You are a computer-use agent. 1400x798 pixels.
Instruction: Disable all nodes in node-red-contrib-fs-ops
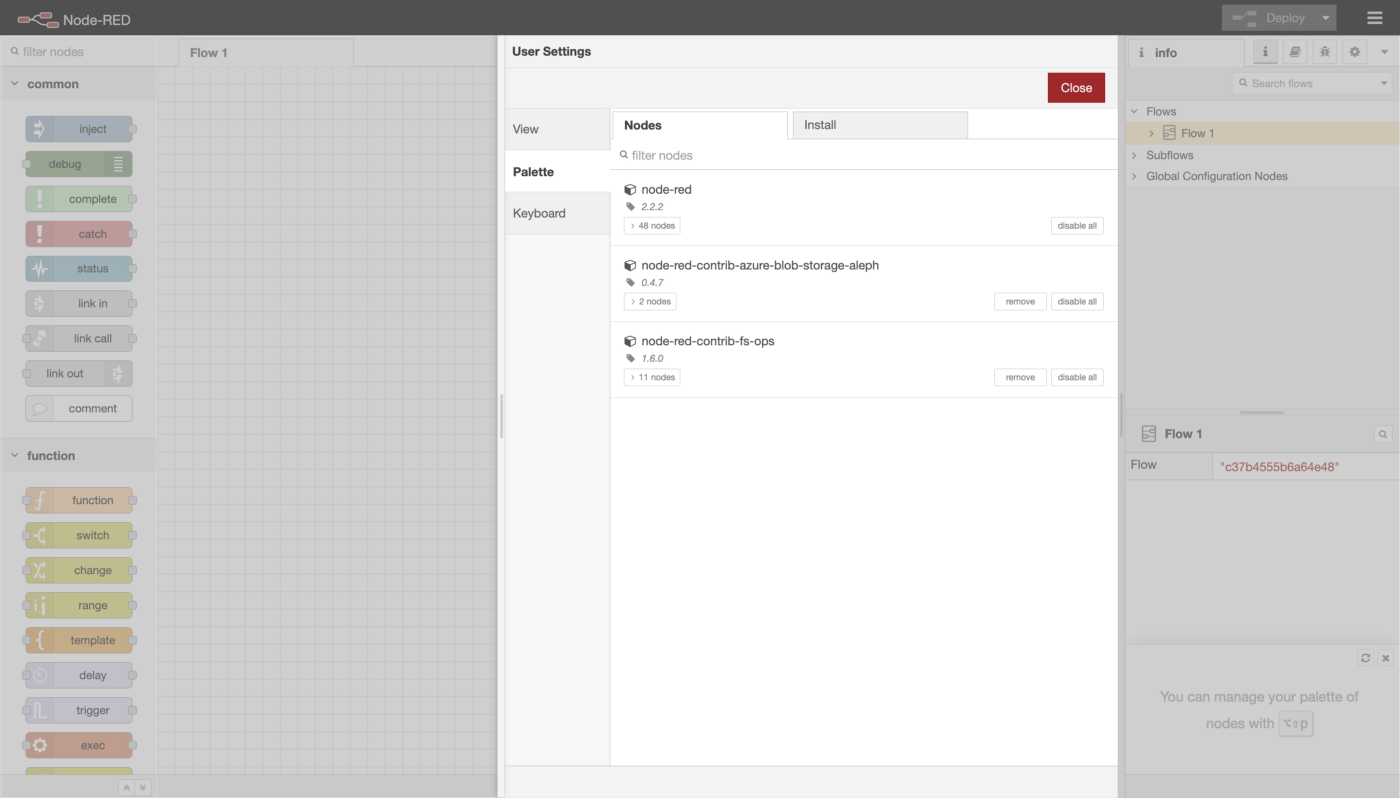coord(1077,377)
